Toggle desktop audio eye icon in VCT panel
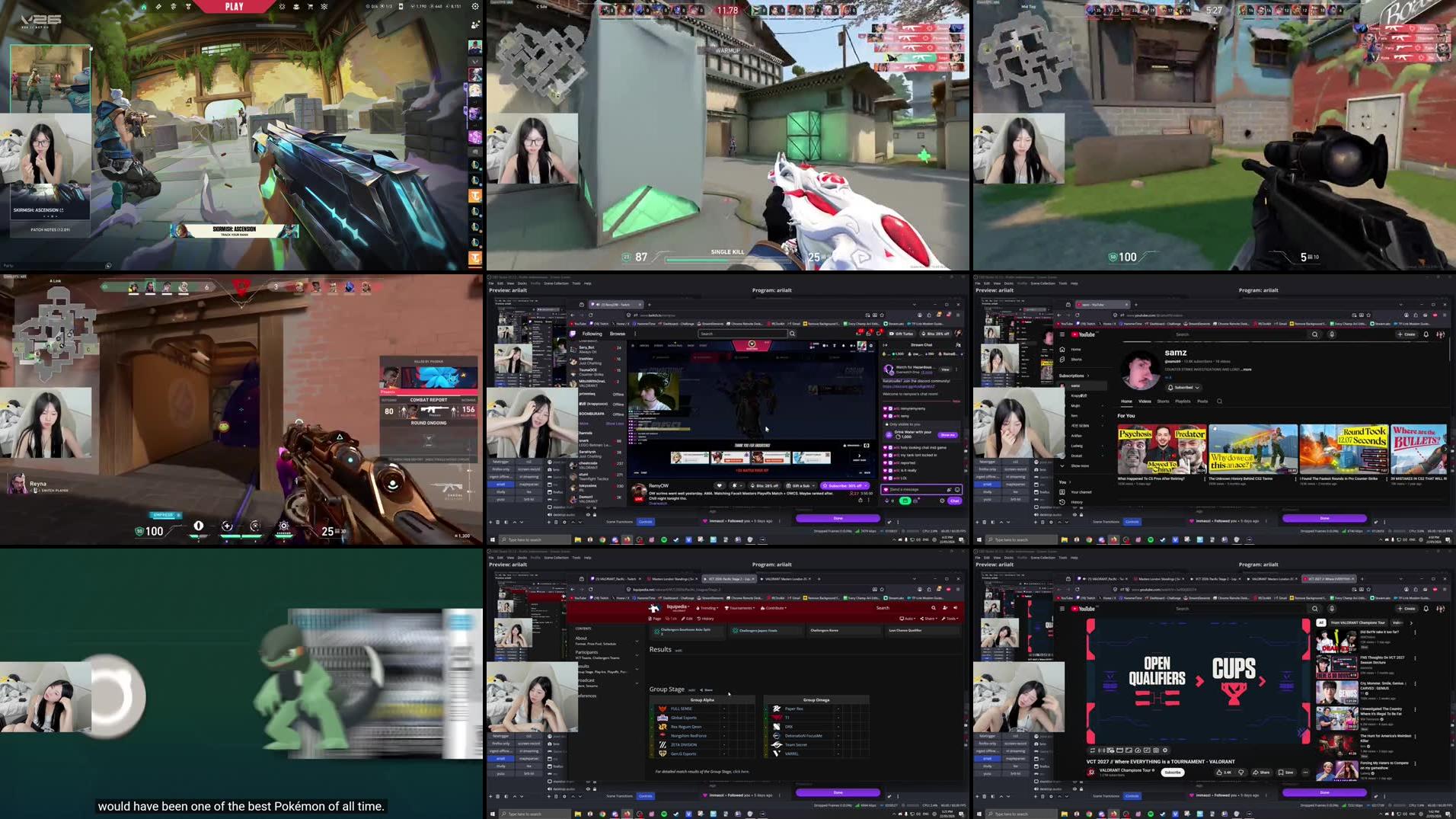The image size is (1456, 819). click(1074, 789)
